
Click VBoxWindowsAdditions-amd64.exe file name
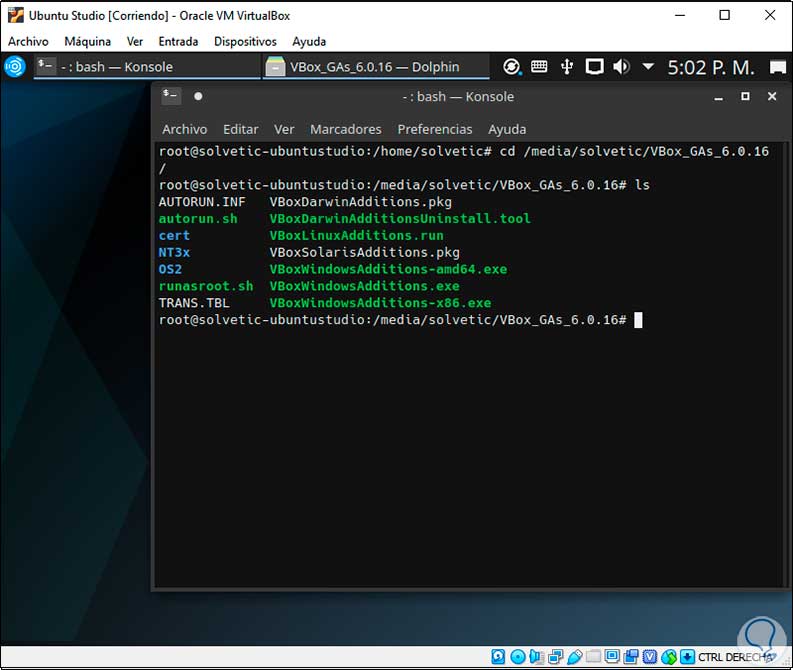coord(388,269)
